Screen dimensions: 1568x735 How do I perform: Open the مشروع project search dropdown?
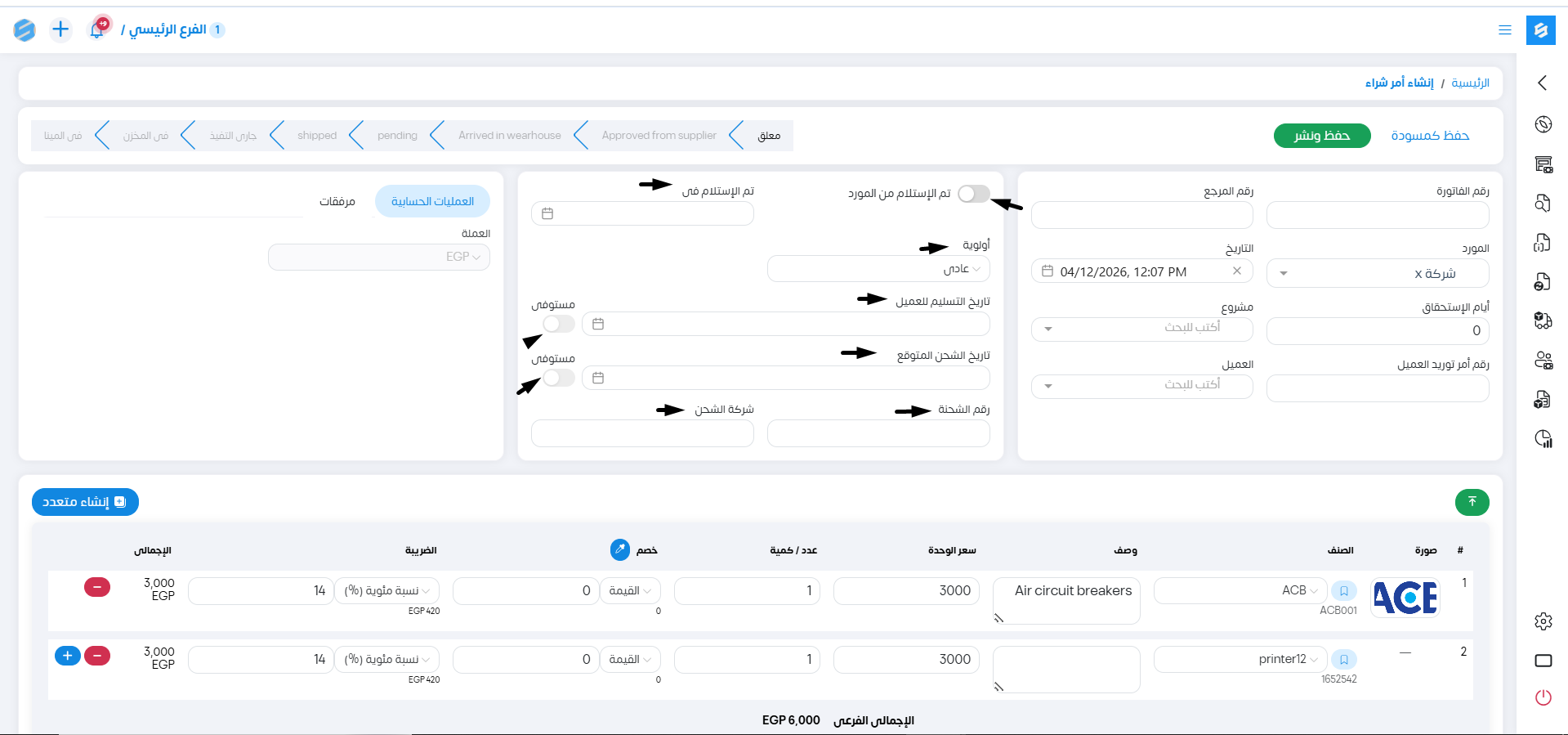click(1141, 328)
